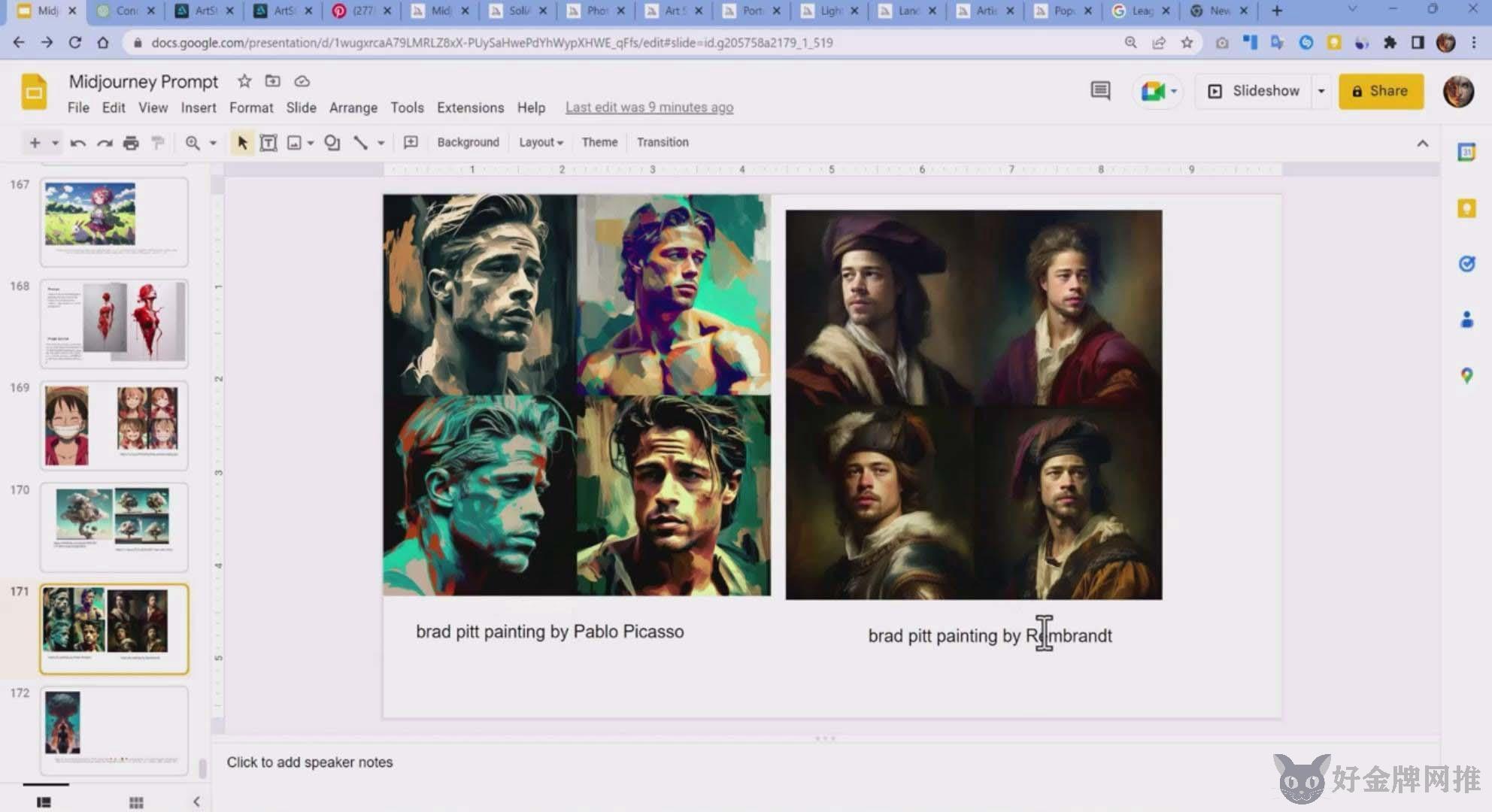Open the Slideshow options dropdown arrow

pos(1321,91)
